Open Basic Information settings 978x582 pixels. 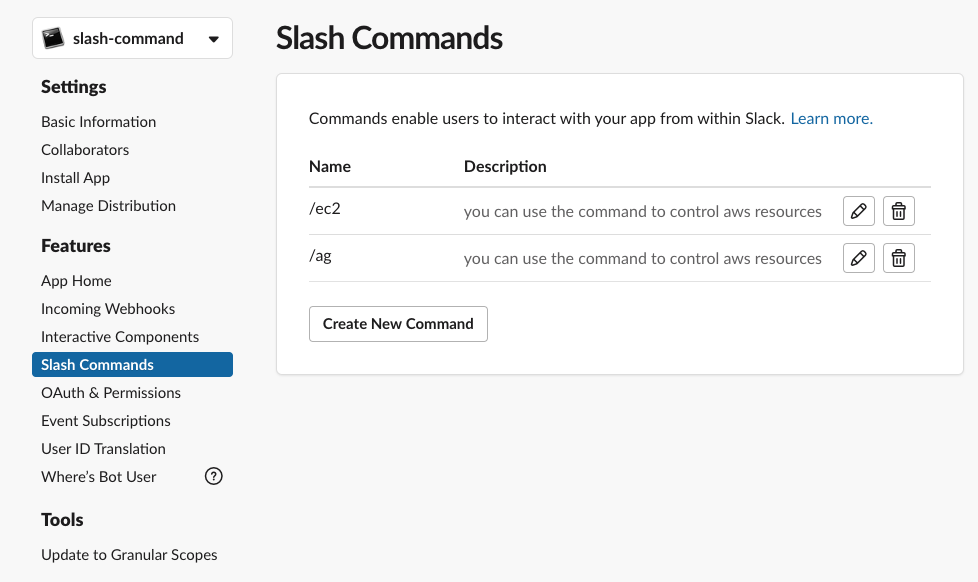tap(99, 122)
